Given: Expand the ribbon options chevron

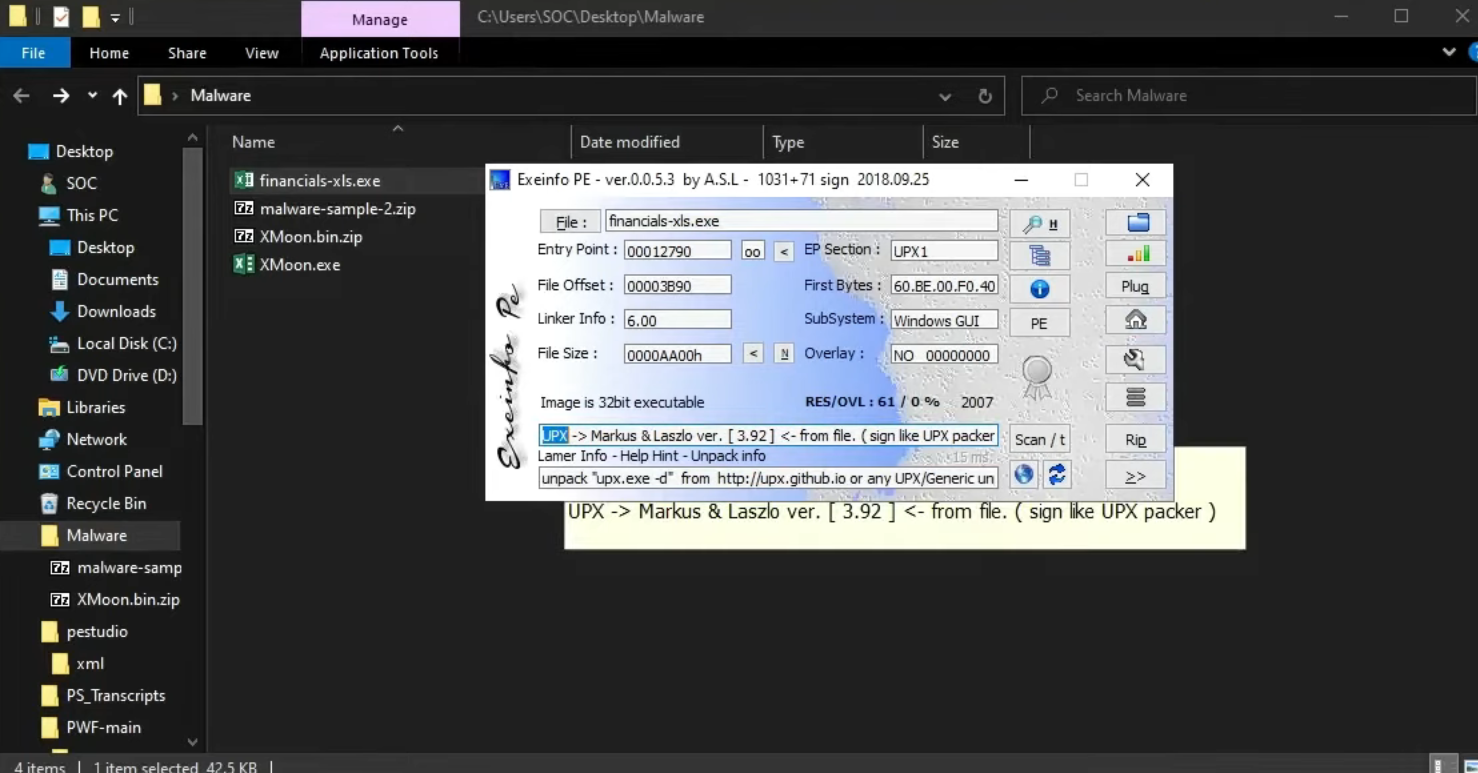Looking at the screenshot, I should 1449,52.
